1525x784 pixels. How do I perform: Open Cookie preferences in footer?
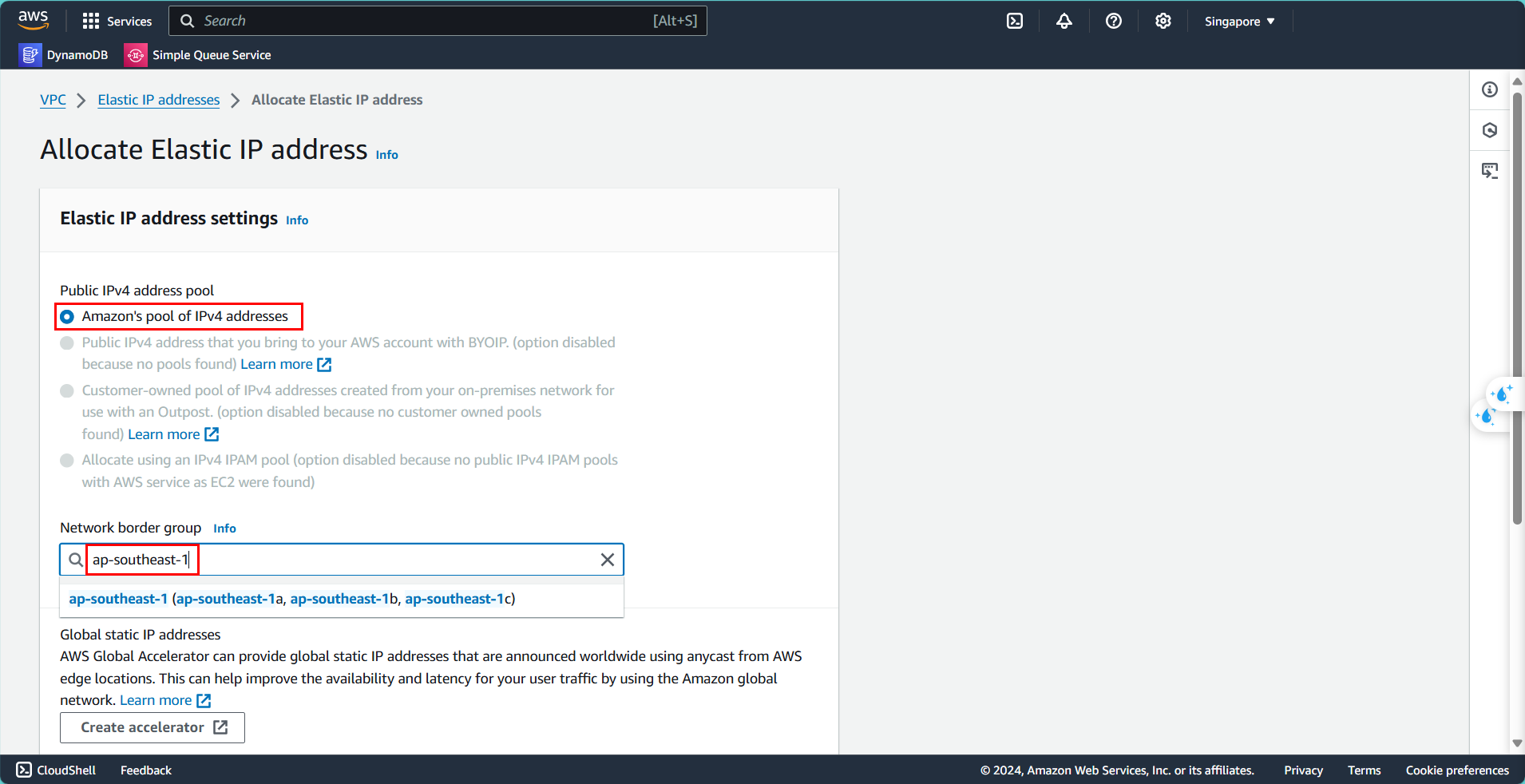[x=1457, y=770]
